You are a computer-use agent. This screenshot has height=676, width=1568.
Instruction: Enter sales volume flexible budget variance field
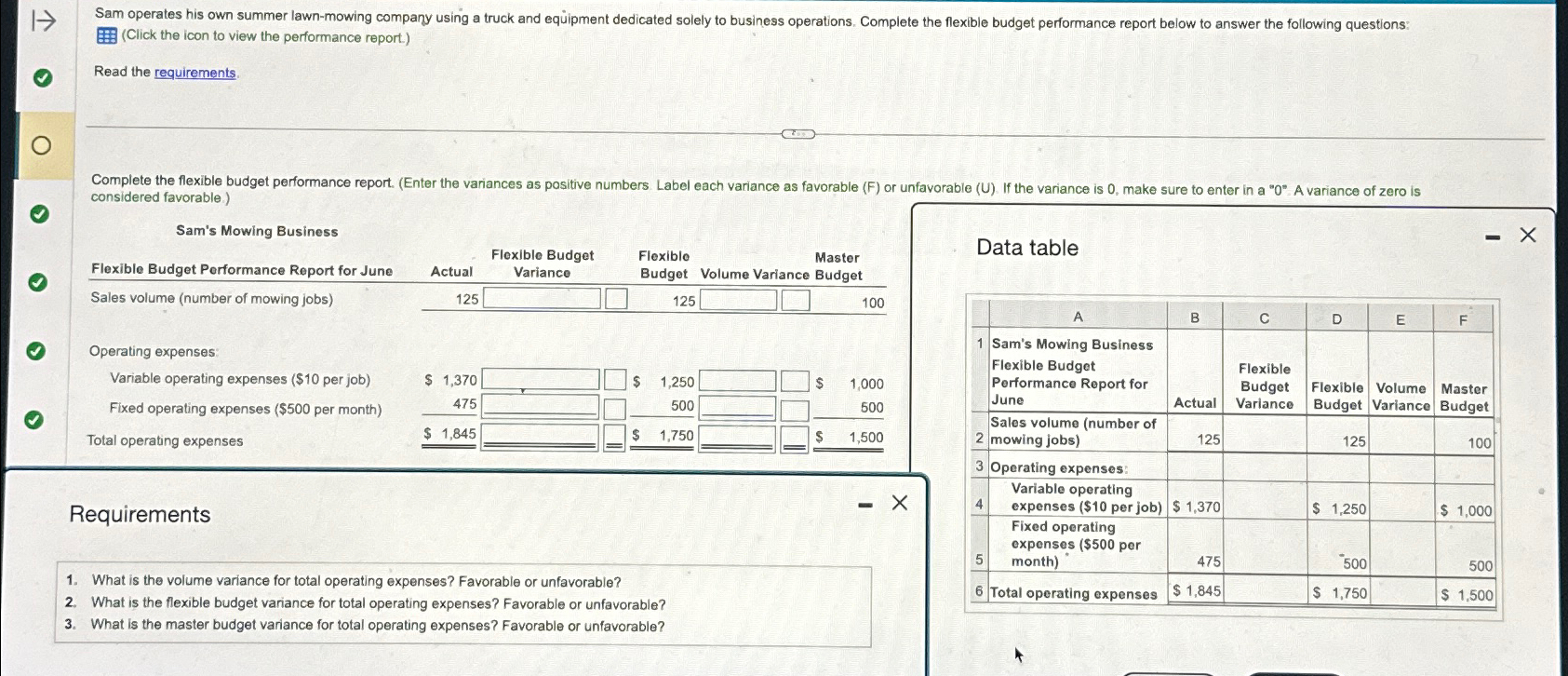[542, 299]
